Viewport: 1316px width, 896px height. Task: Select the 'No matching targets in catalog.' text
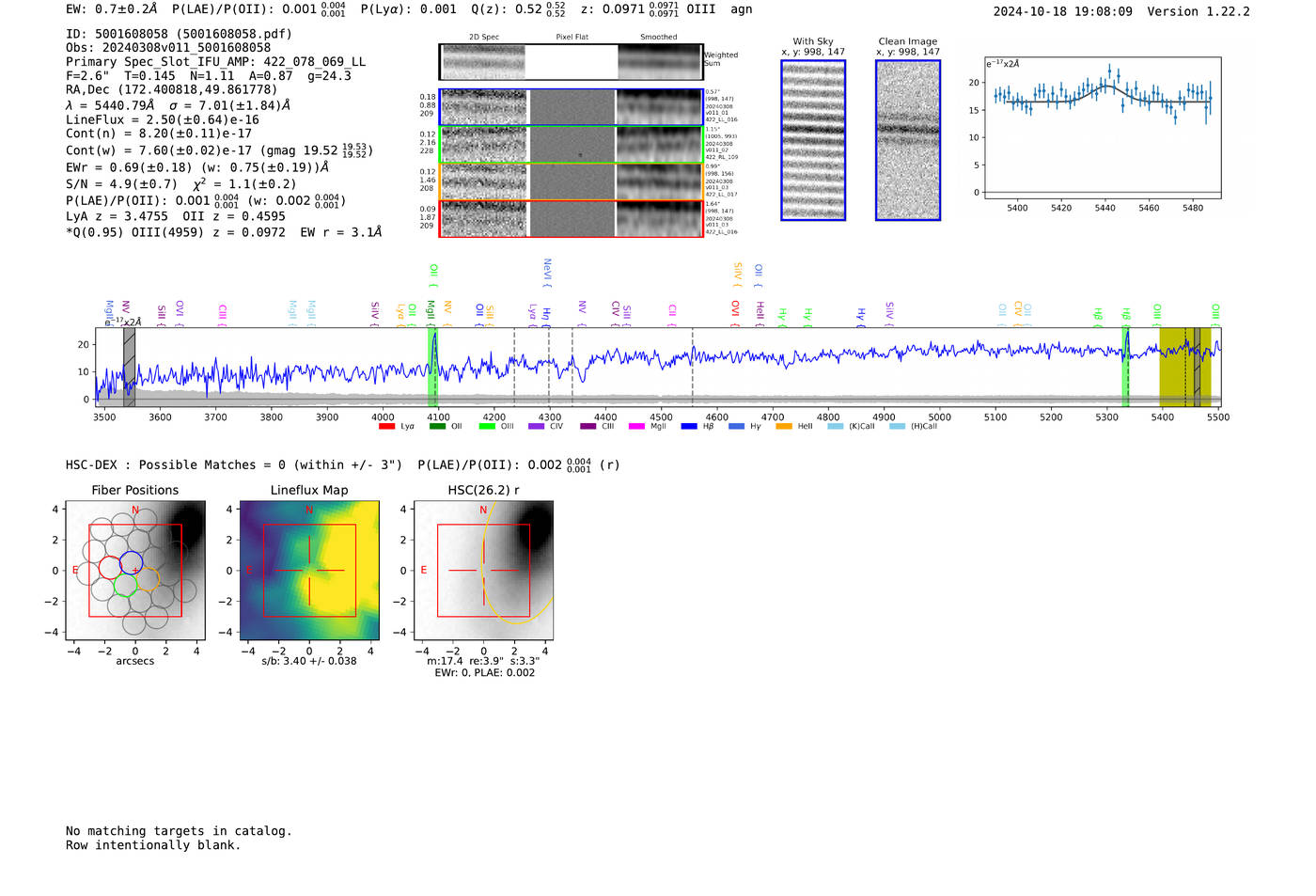pyautogui.click(x=179, y=831)
